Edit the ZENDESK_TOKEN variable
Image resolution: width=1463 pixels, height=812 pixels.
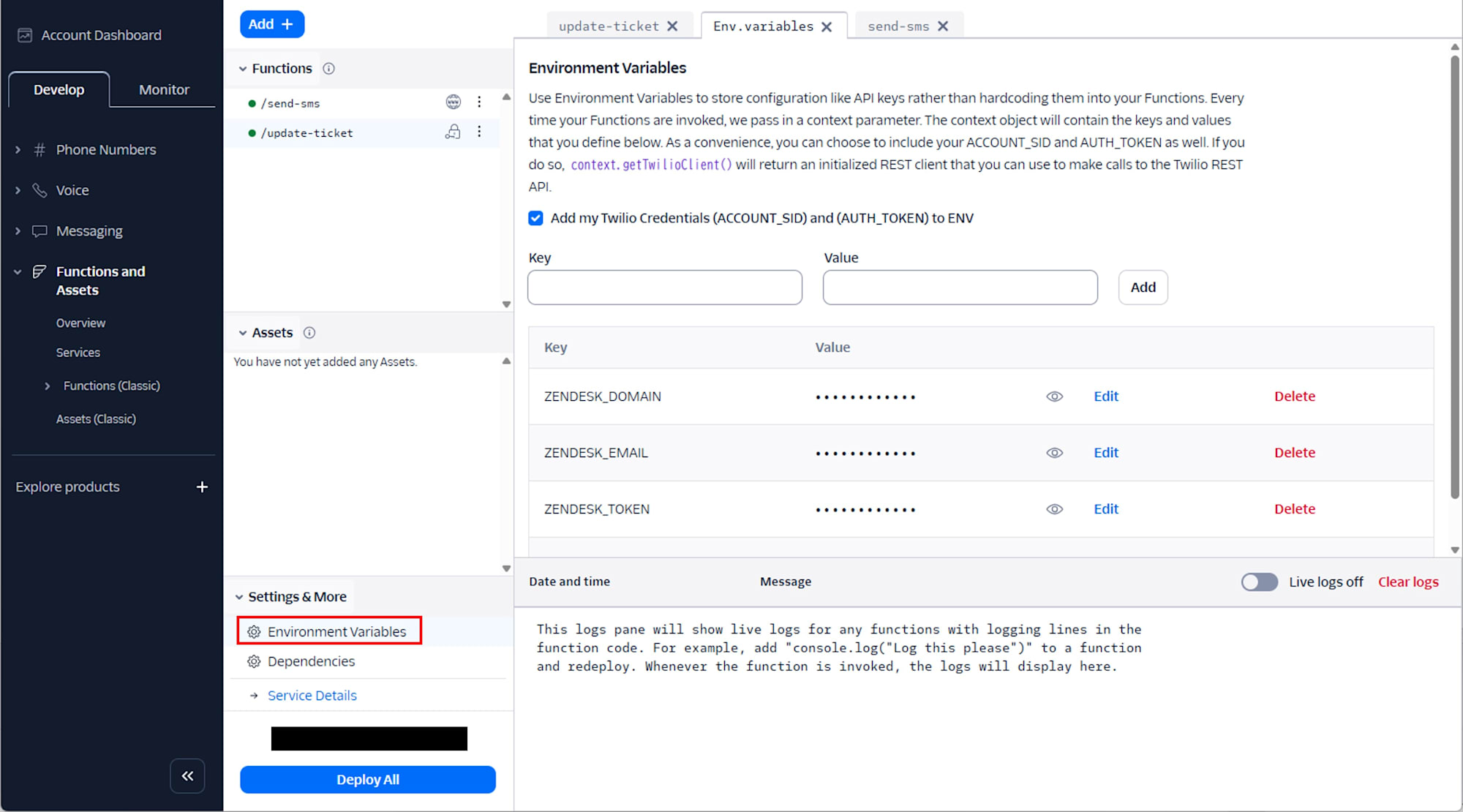click(1106, 509)
